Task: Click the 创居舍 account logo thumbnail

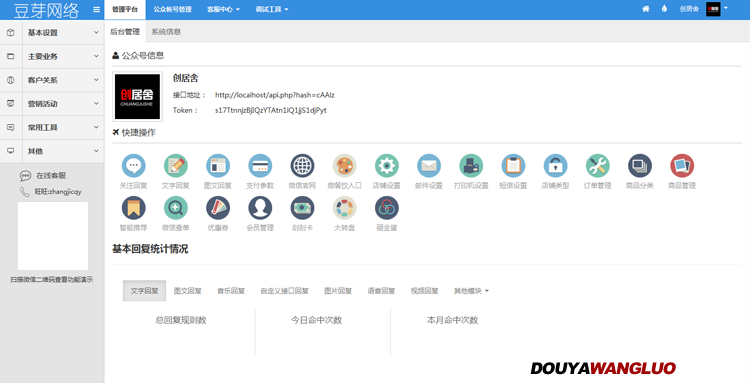Action: coord(137,96)
